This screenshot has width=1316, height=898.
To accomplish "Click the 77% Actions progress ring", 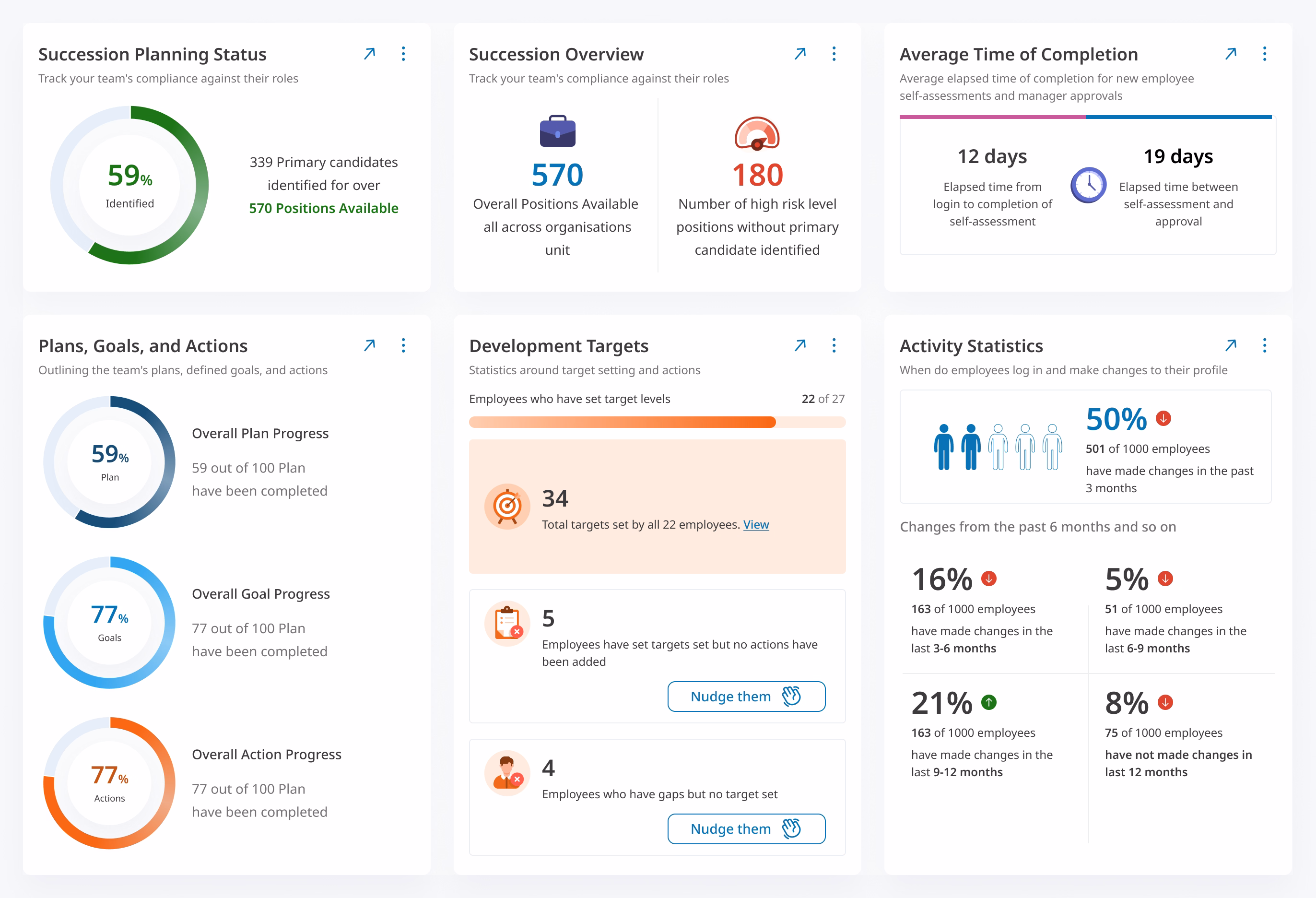I will (x=109, y=783).
